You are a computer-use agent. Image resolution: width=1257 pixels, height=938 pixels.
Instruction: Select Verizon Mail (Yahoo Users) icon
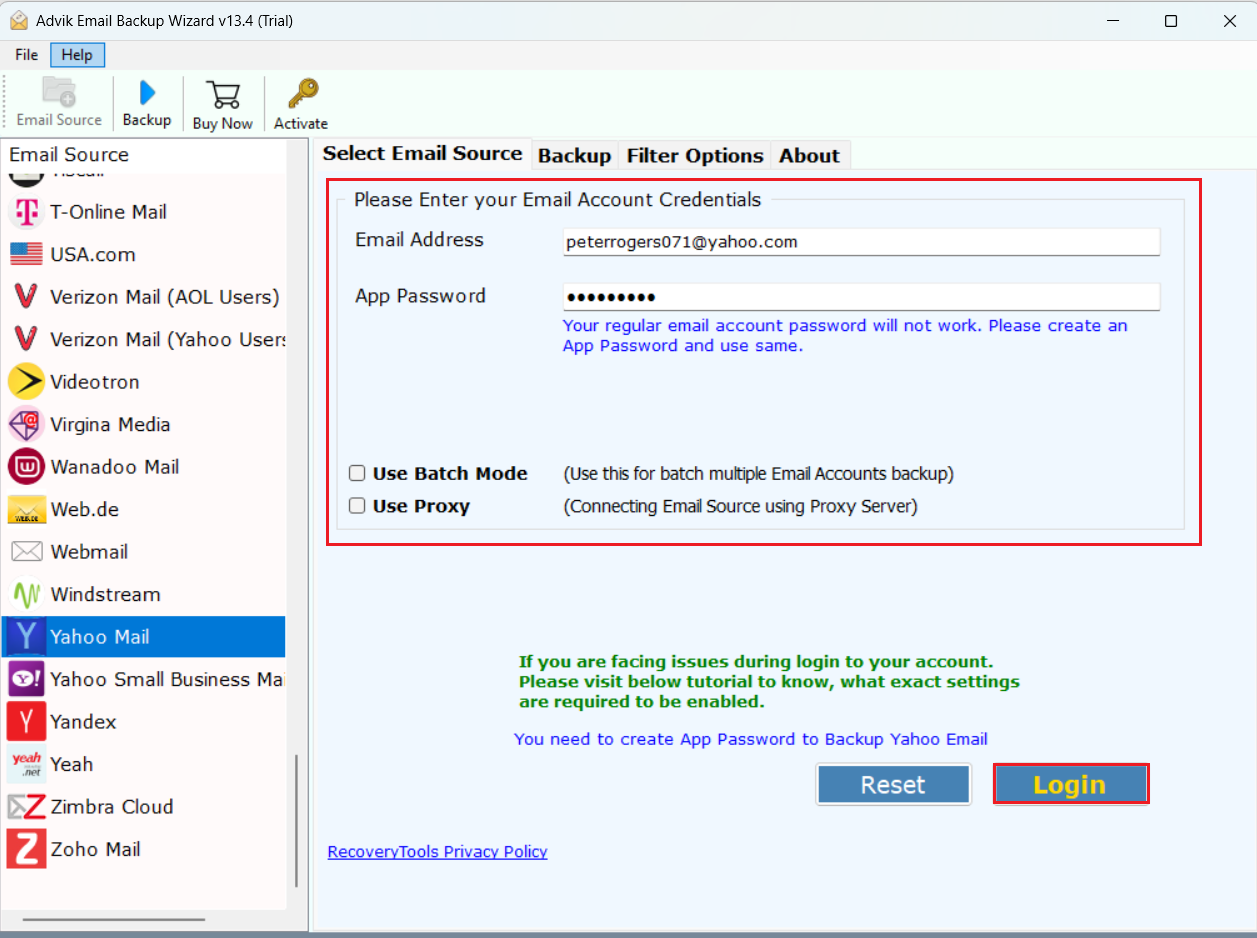tap(27, 339)
